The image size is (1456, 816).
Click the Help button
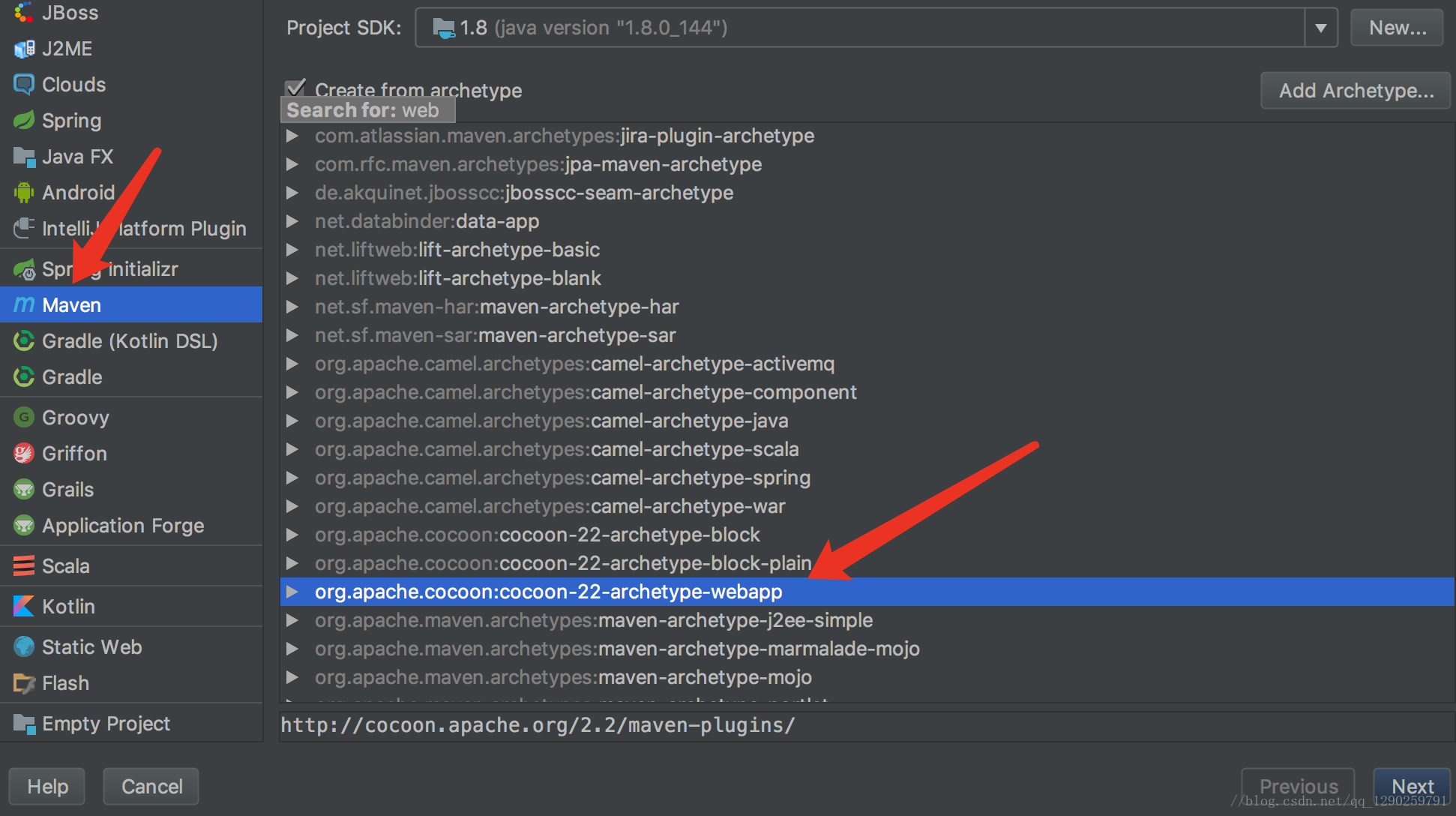point(47,786)
